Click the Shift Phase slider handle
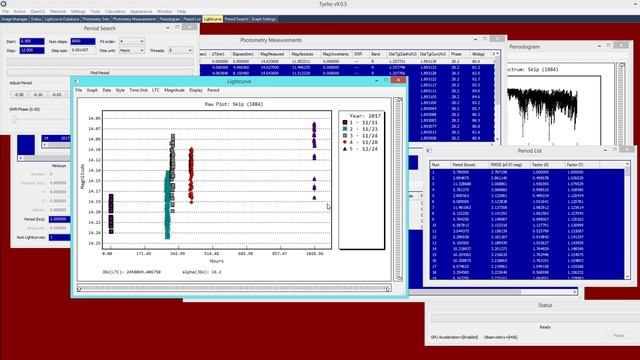640x360 pixels. coord(15,119)
